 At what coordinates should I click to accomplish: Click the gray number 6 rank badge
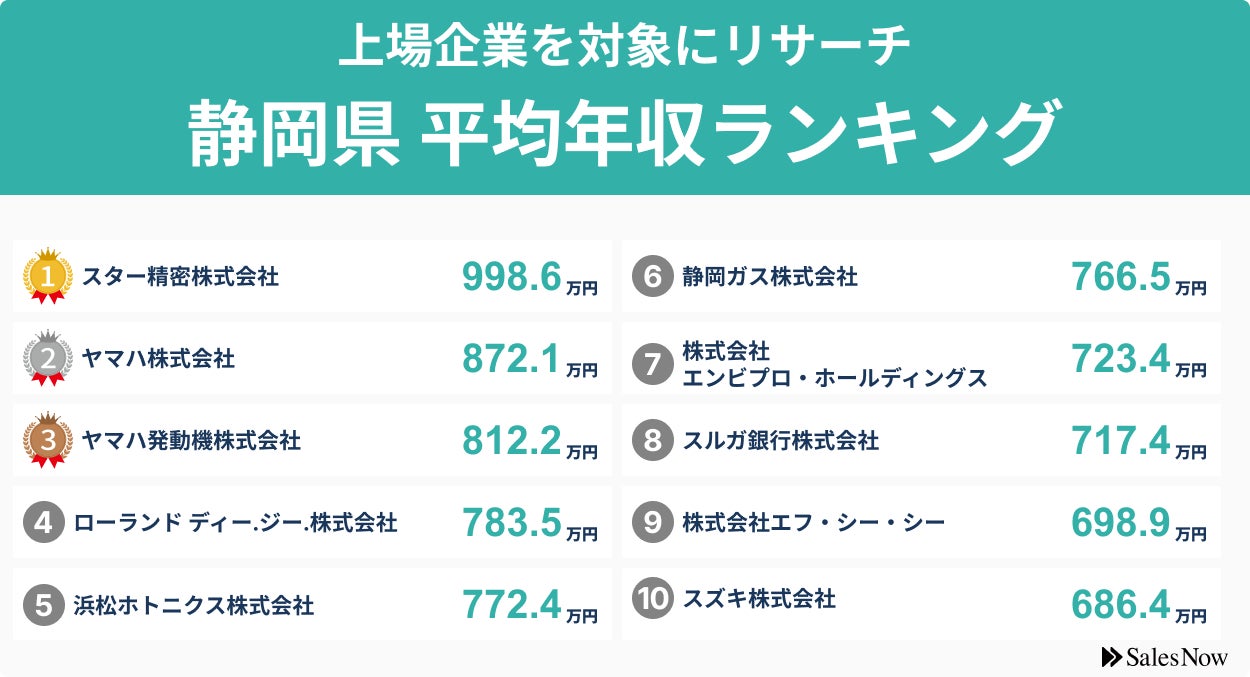coord(652,276)
